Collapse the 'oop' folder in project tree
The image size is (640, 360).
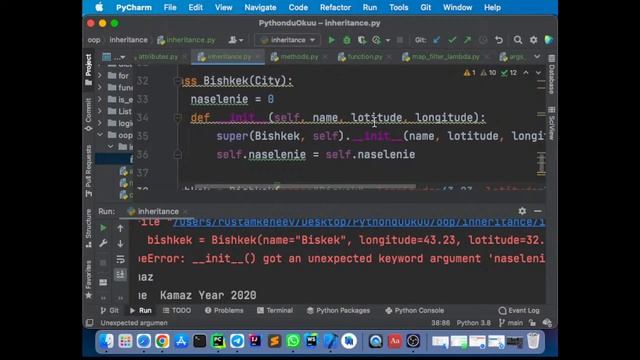coord(100,134)
